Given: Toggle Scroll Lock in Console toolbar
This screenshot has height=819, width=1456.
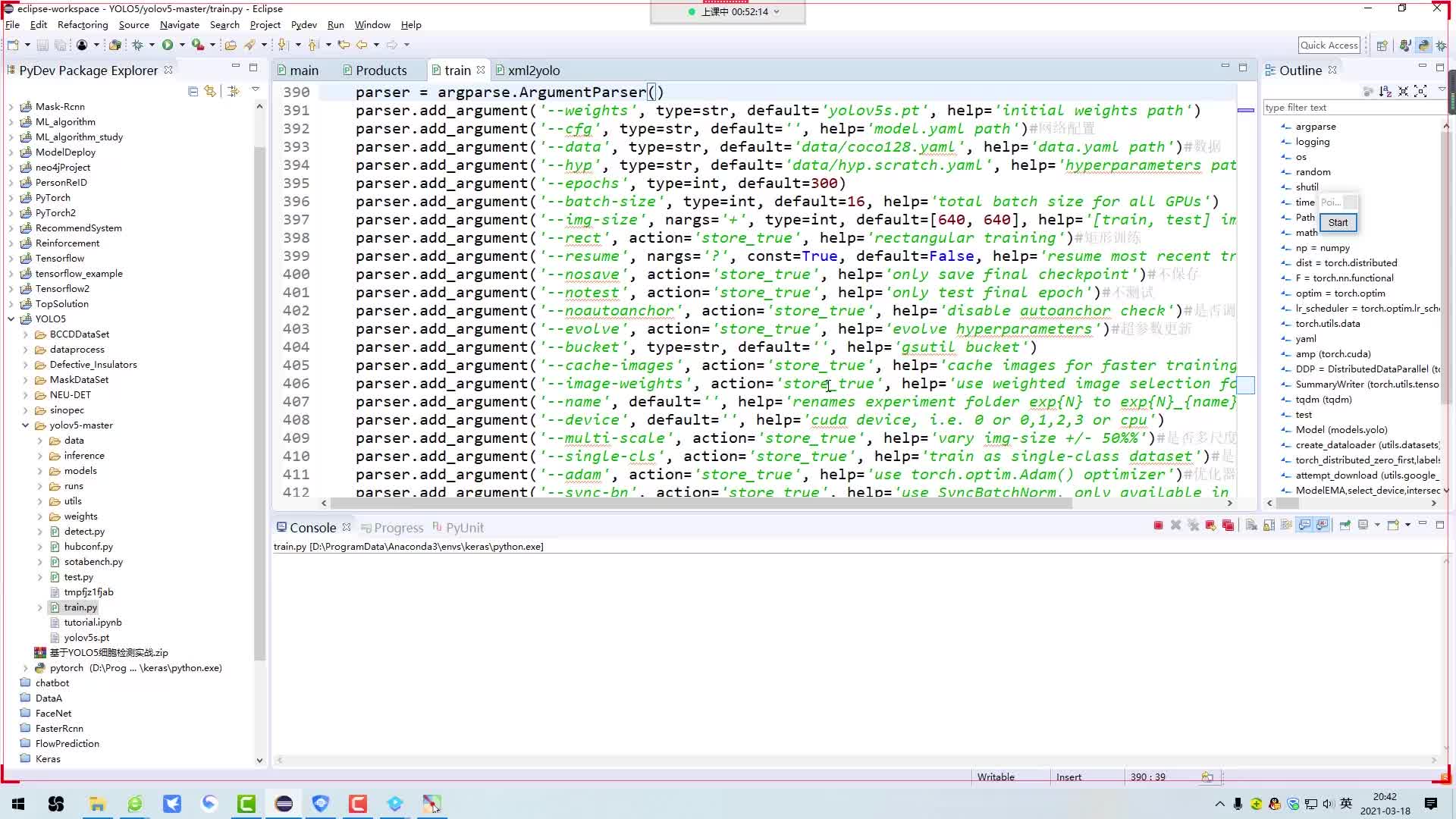Looking at the screenshot, I should coord(1269,526).
